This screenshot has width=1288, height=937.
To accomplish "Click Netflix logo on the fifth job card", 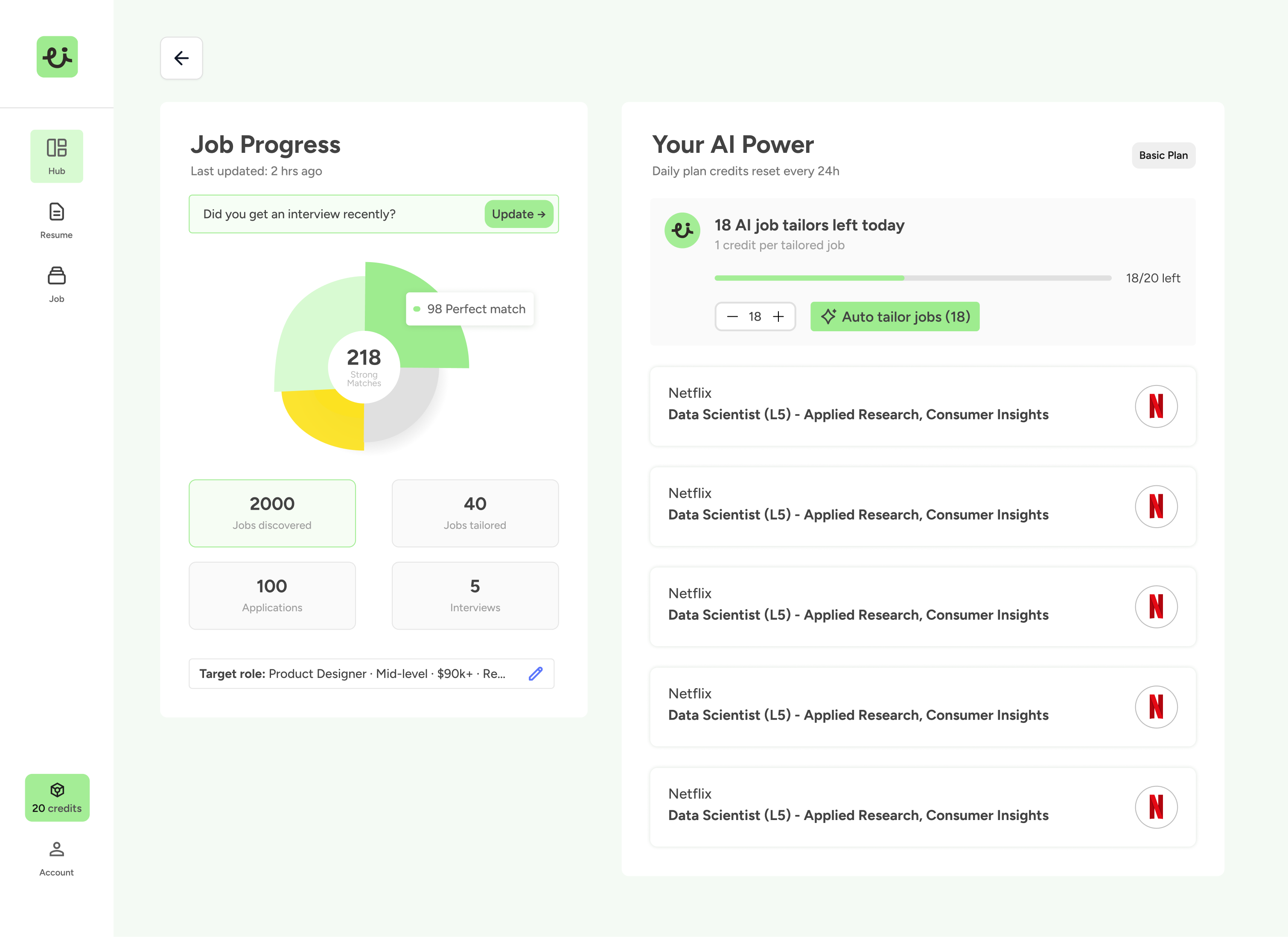I will click(x=1156, y=807).
